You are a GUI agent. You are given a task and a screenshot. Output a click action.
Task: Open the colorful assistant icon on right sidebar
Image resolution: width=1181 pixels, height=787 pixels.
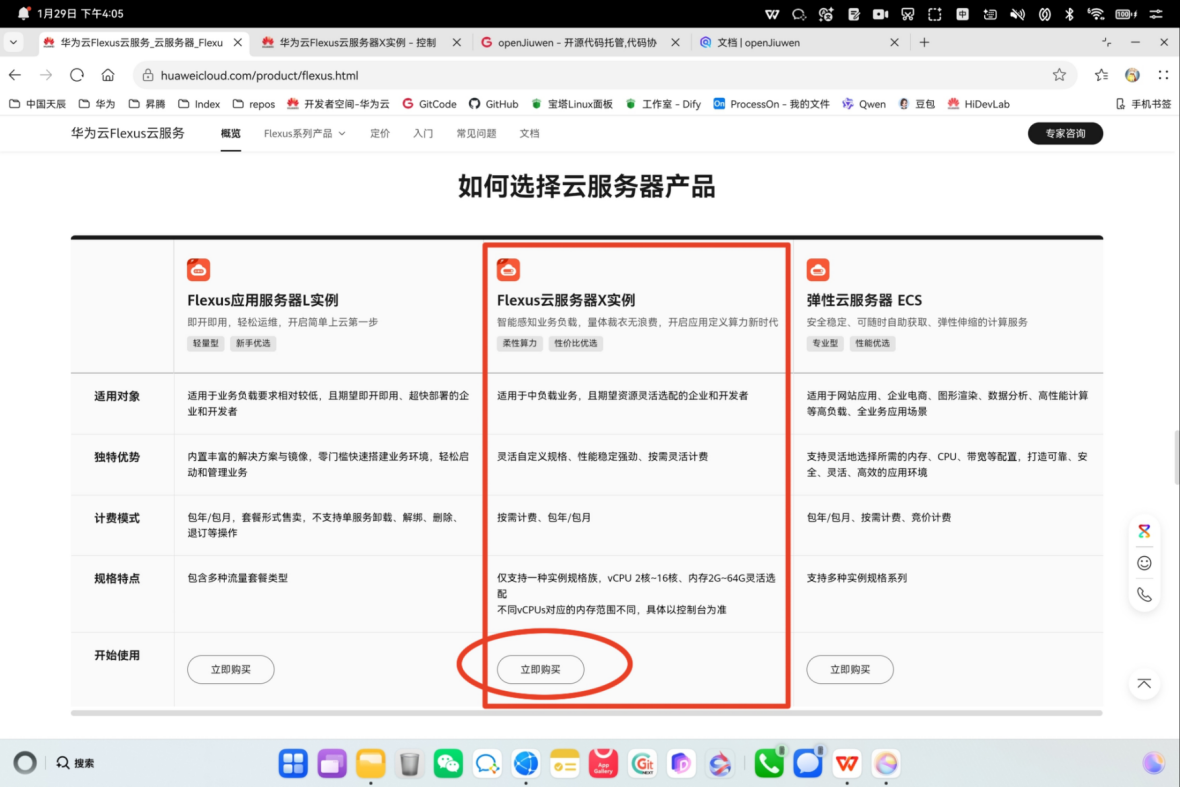pyautogui.click(x=1144, y=532)
